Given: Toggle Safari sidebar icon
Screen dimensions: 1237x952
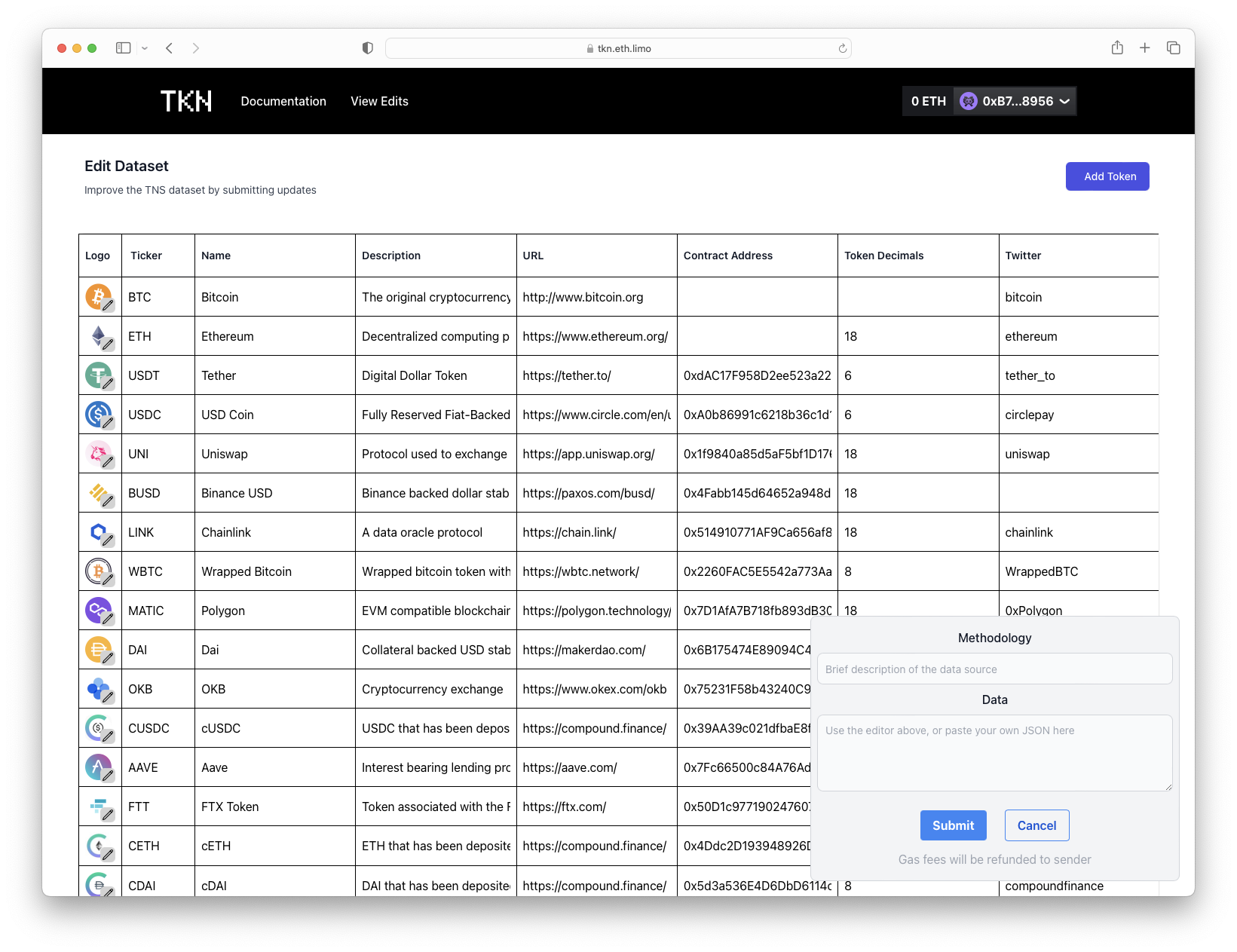Looking at the screenshot, I should (123, 48).
